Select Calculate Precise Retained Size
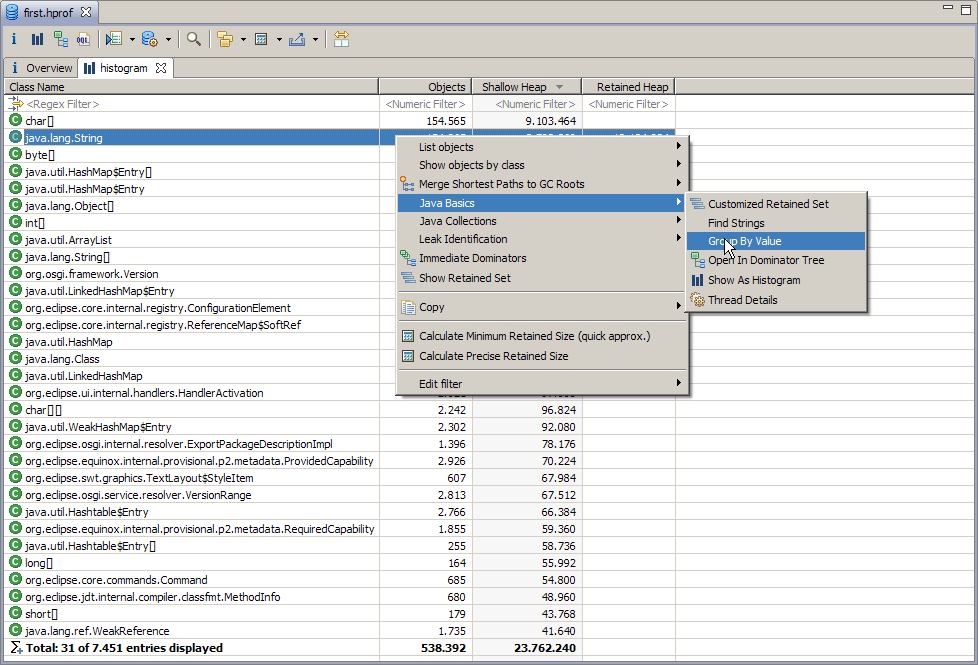 click(x=493, y=356)
